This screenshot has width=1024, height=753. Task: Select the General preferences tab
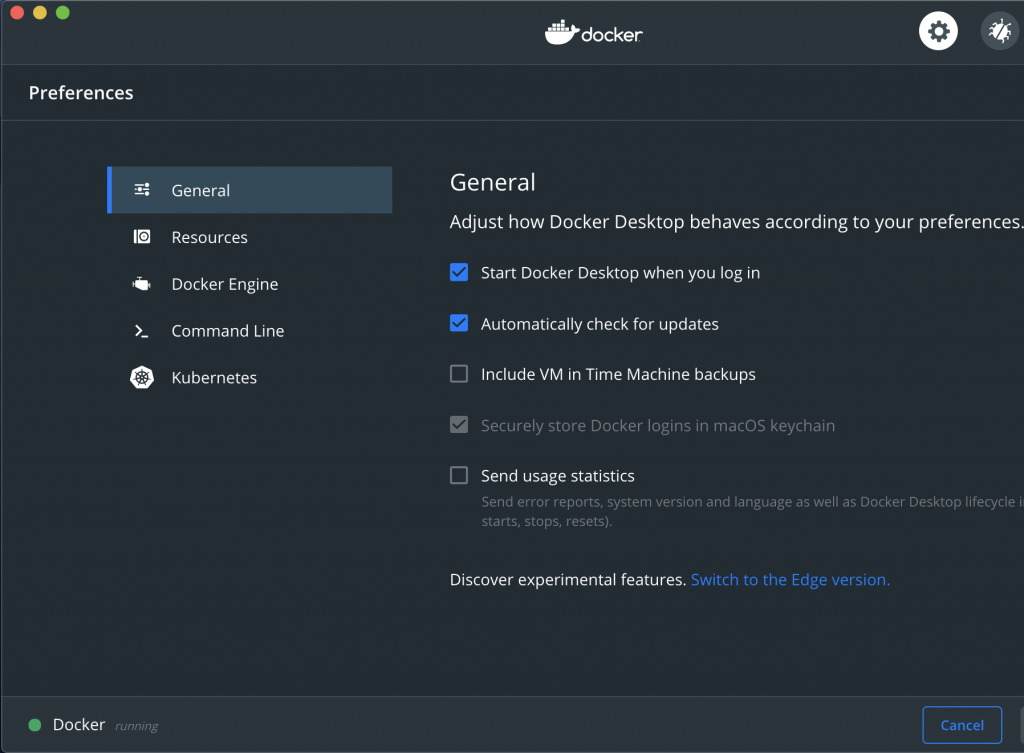coord(249,190)
